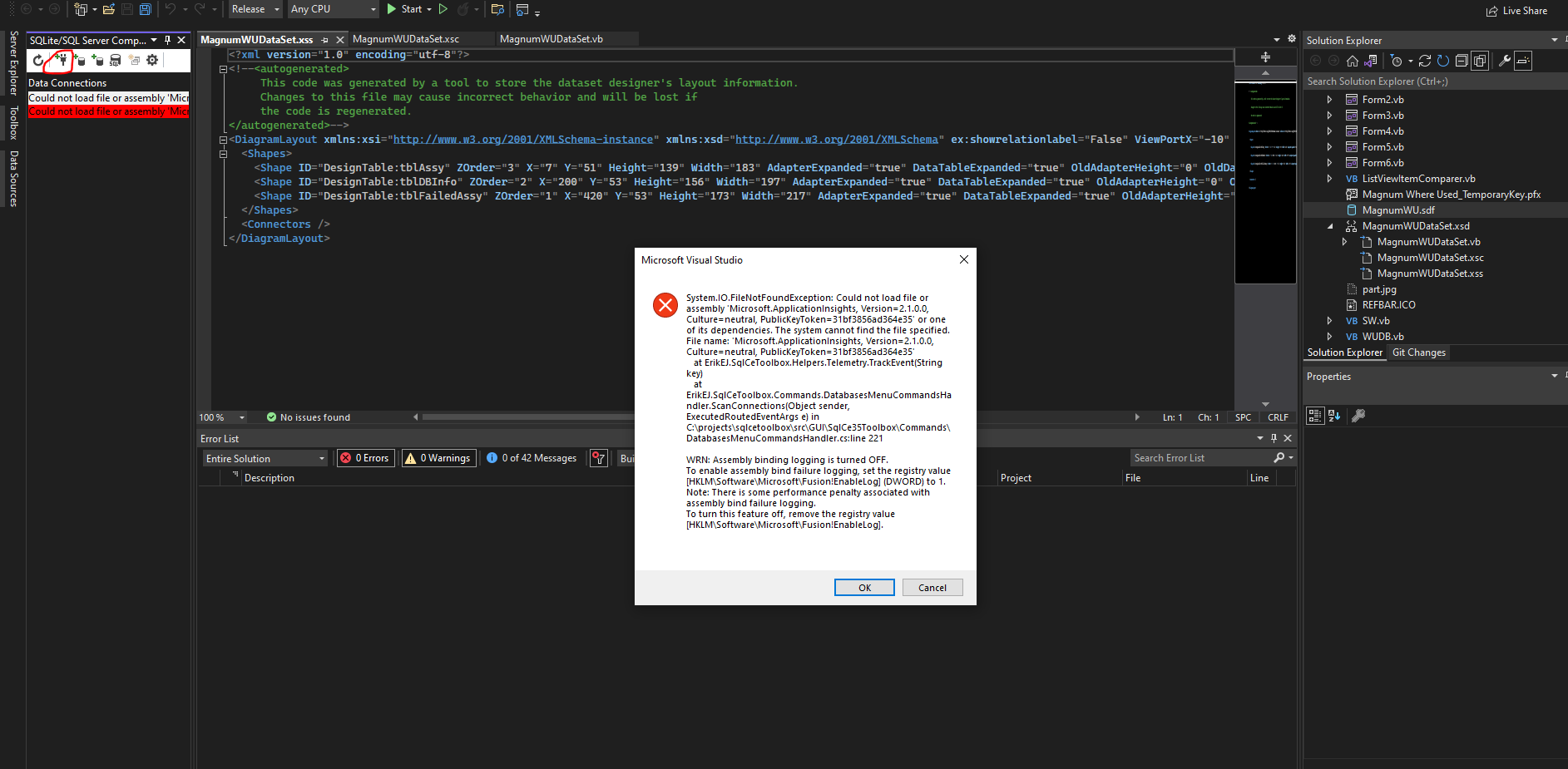This screenshot has width=1568, height=769.
Task: Expand the Form2.vb tree item
Action: pyautogui.click(x=1328, y=99)
